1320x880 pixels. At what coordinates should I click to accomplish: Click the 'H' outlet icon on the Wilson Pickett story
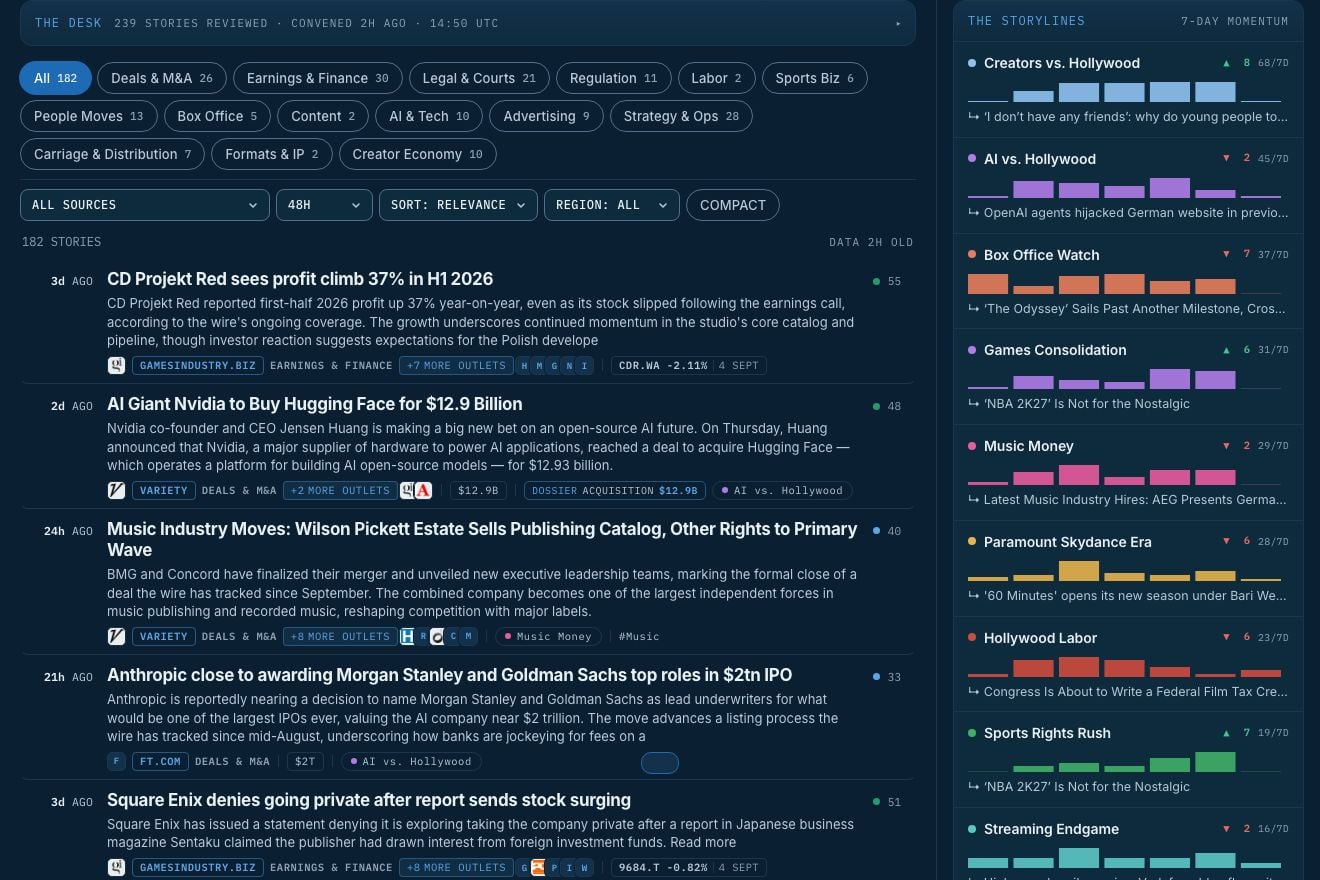pyautogui.click(x=407, y=636)
